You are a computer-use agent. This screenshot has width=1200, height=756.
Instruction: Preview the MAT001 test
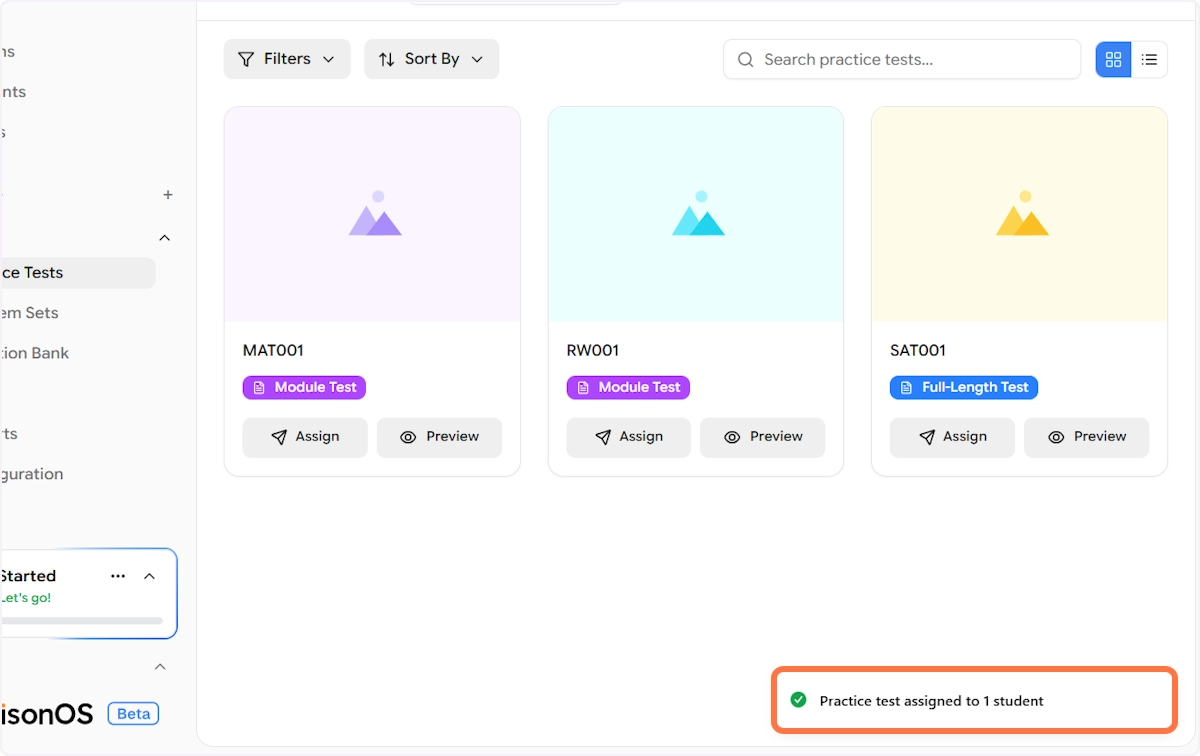(x=439, y=437)
